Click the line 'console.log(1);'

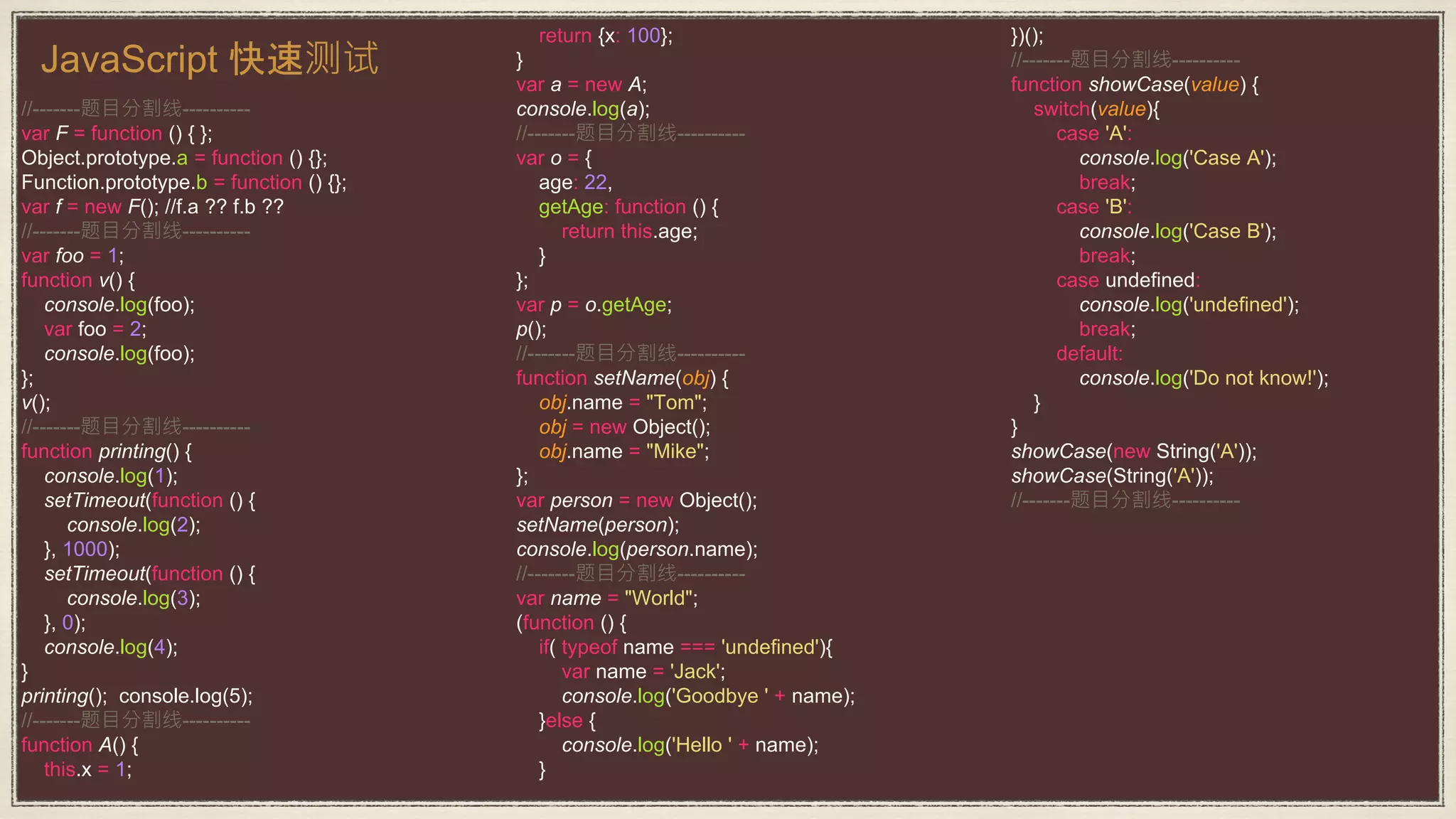[x=111, y=476]
